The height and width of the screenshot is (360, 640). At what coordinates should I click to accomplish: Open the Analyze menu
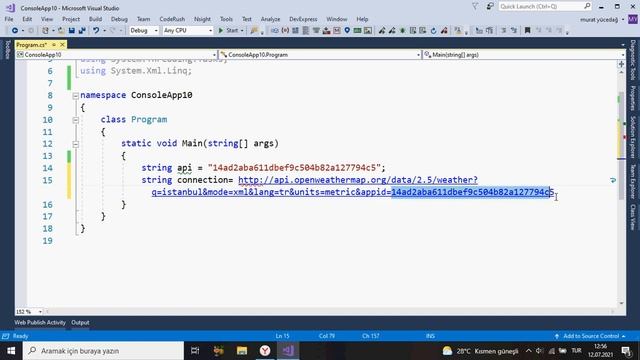pyautogui.click(x=270, y=19)
